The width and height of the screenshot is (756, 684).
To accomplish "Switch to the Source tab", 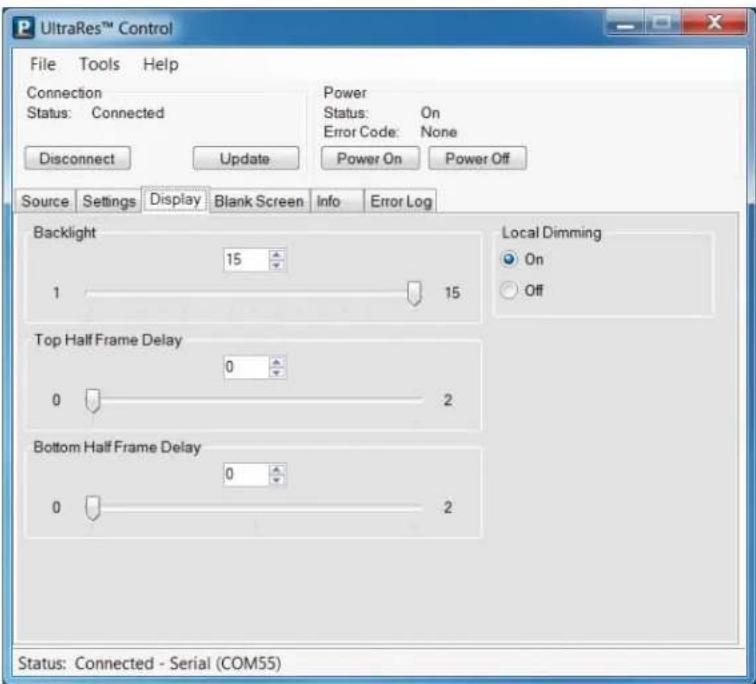I will tap(45, 201).
